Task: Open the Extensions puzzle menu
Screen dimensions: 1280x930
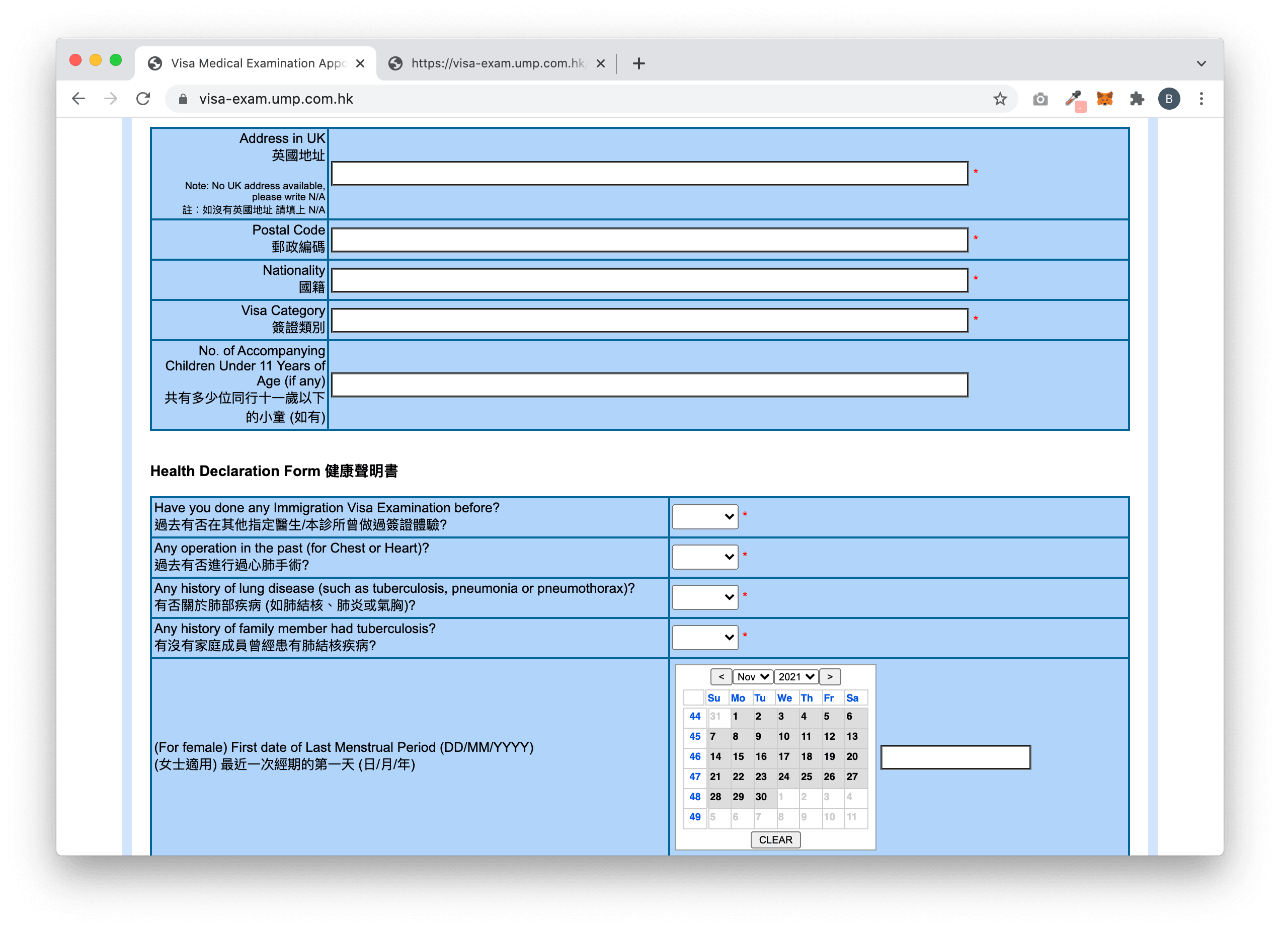Action: pyautogui.click(x=1137, y=99)
